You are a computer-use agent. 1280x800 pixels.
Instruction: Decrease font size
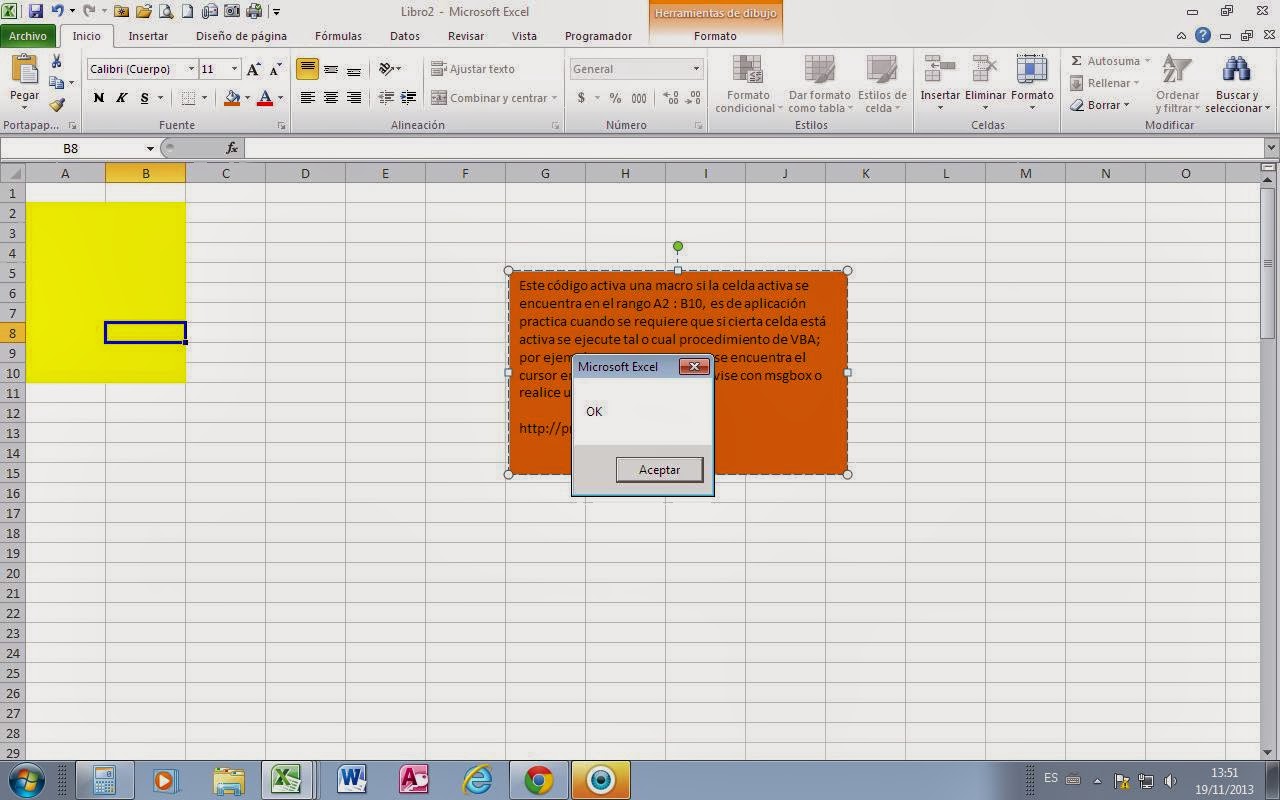275,69
